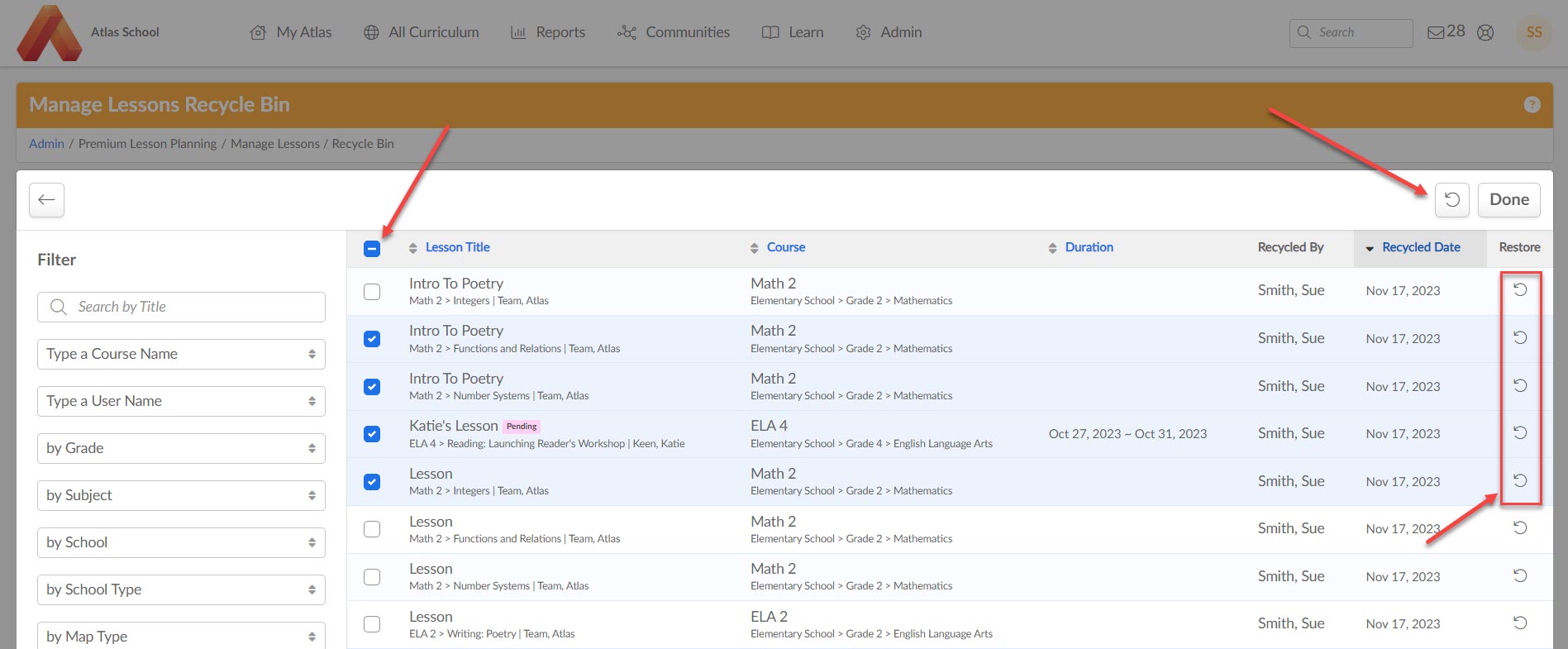
Task: Check Intro To Poetry Integers row checkbox
Action: pos(372,291)
